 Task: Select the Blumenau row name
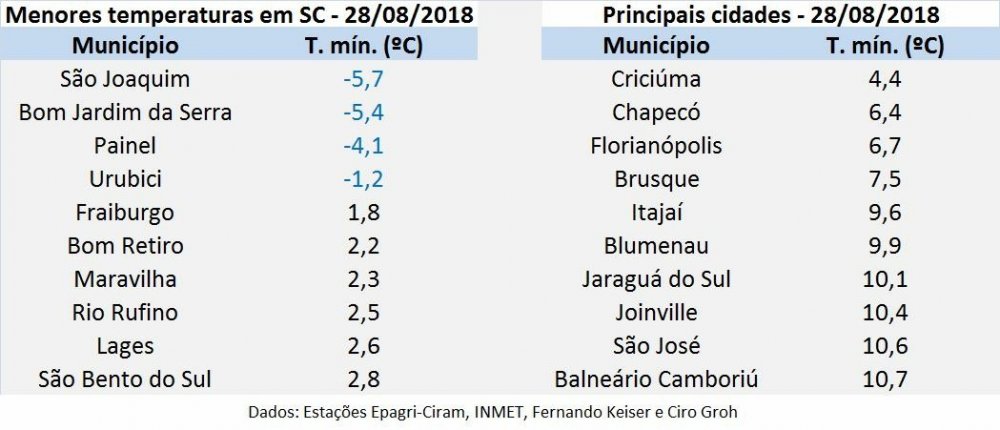(656, 246)
